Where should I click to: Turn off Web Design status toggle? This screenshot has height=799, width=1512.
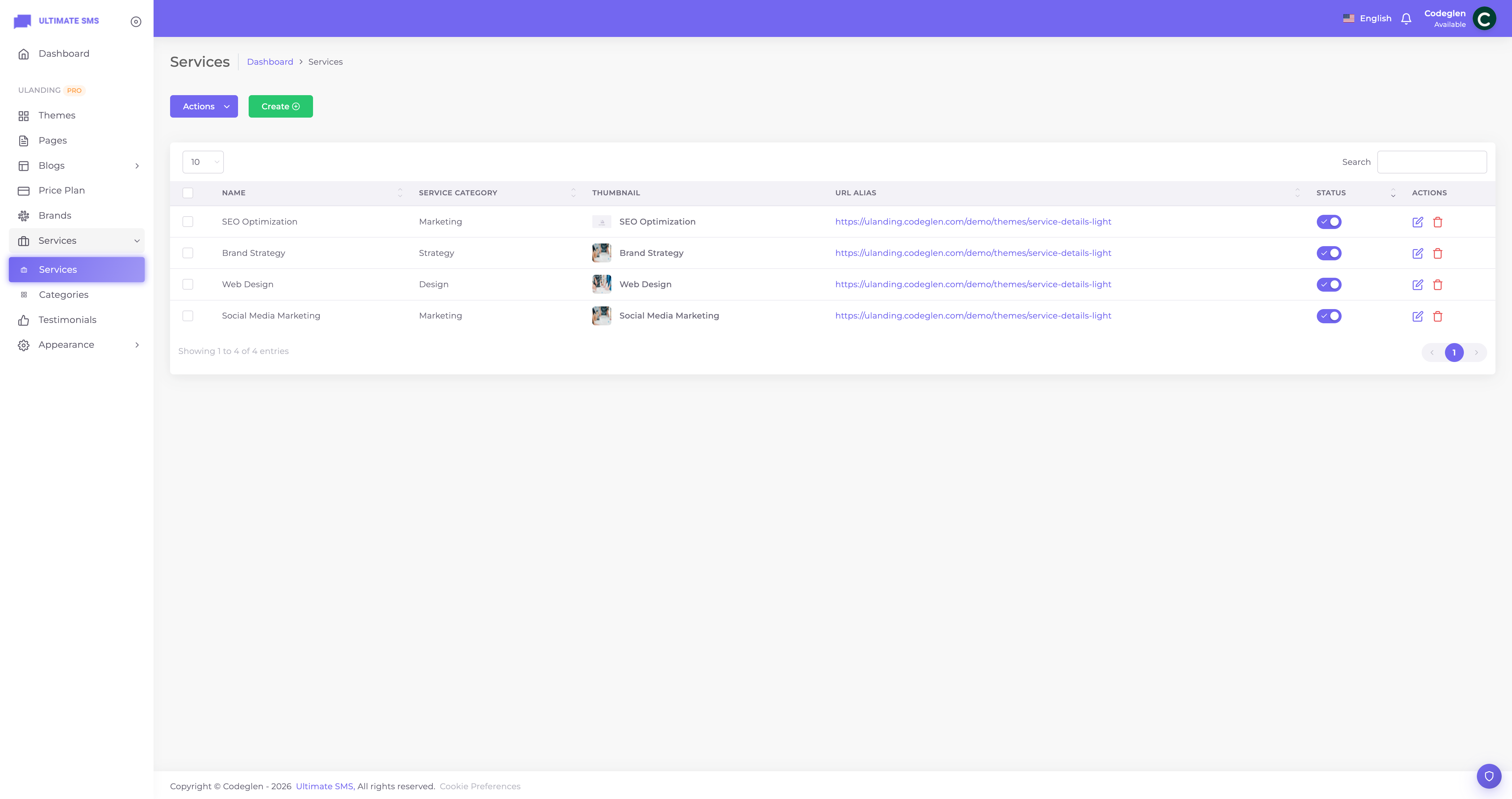[x=1328, y=284]
